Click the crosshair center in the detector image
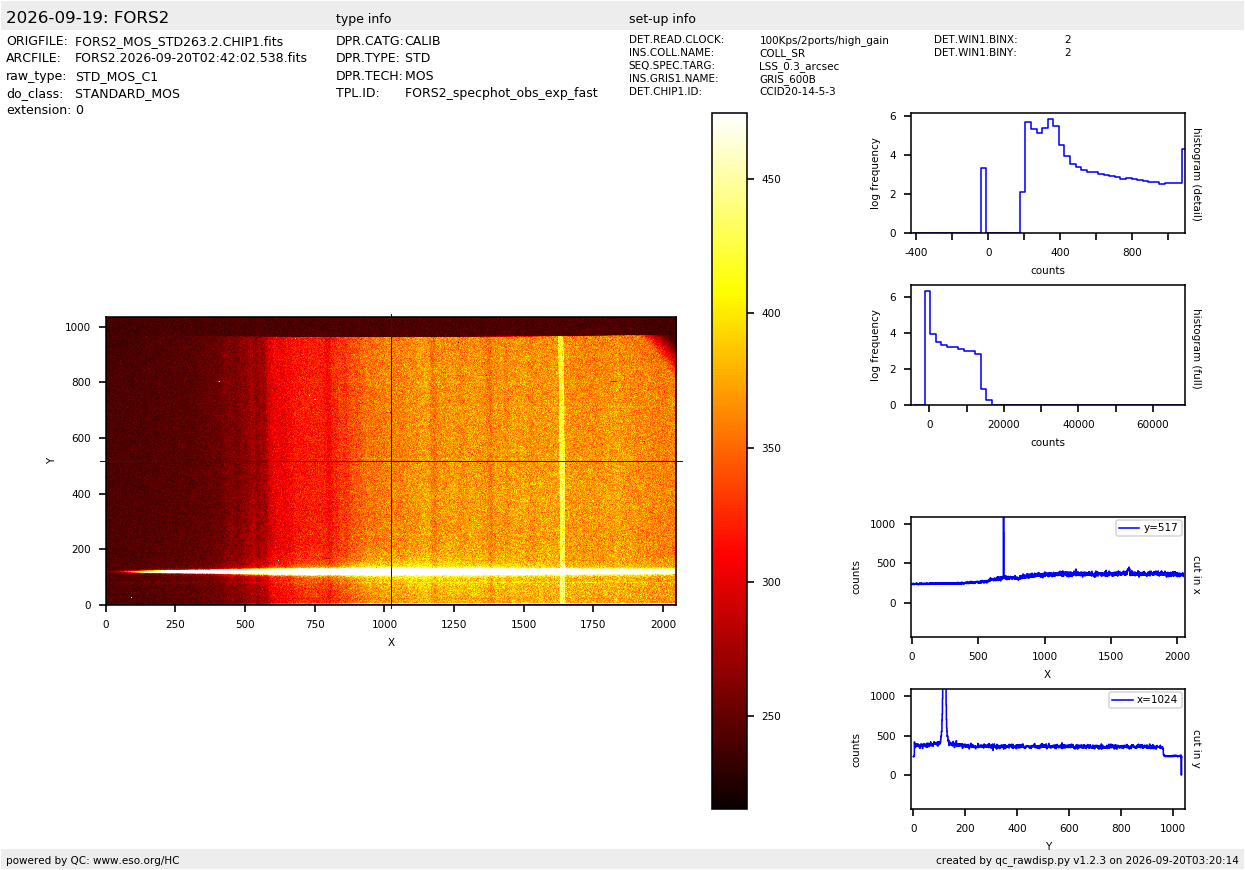The height and width of the screenshot is (870, 1245). point(391,461)
